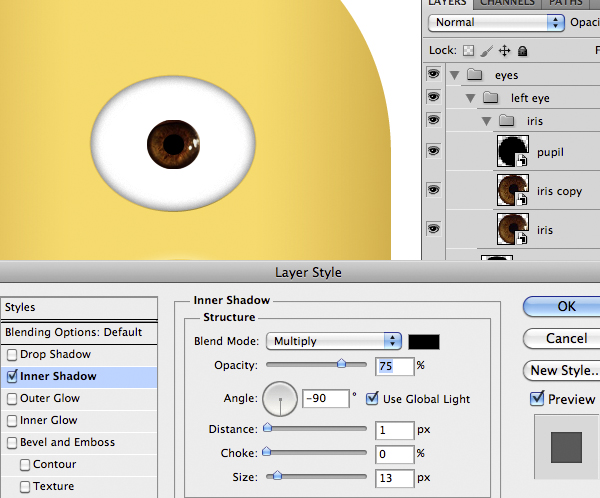The height and width of the screenshot is (498, 600).
Task: Click the black shadow color swatch
Action: click(x=423, y=341)
